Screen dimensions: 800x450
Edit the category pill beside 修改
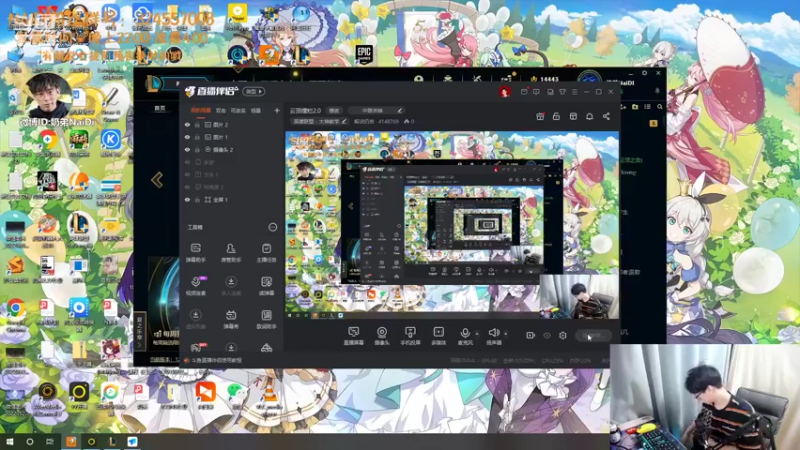click(377, 110)
